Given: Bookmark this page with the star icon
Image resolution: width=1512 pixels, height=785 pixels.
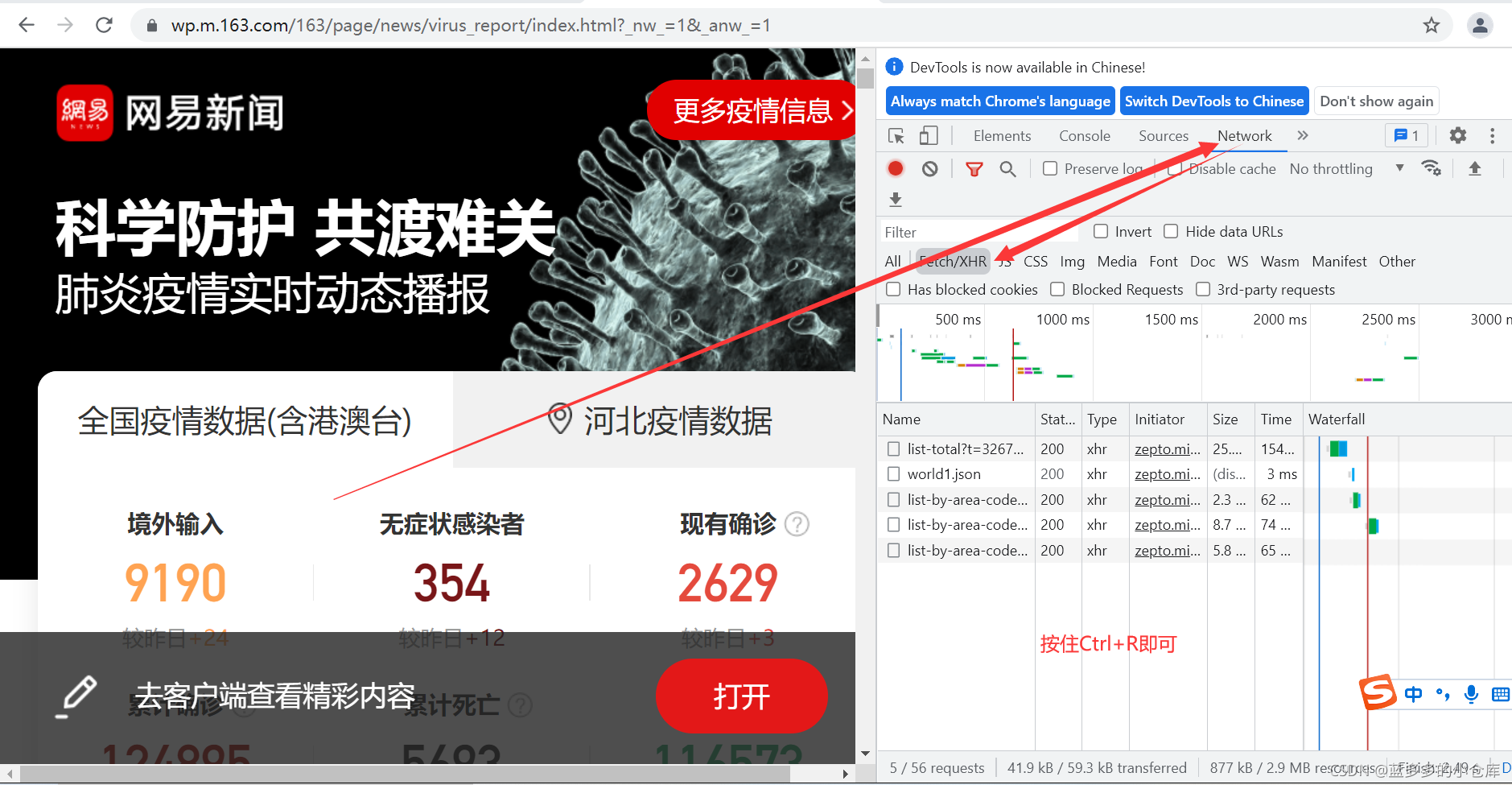Looking at the screenshot, I should click(x=1431, y=25).
